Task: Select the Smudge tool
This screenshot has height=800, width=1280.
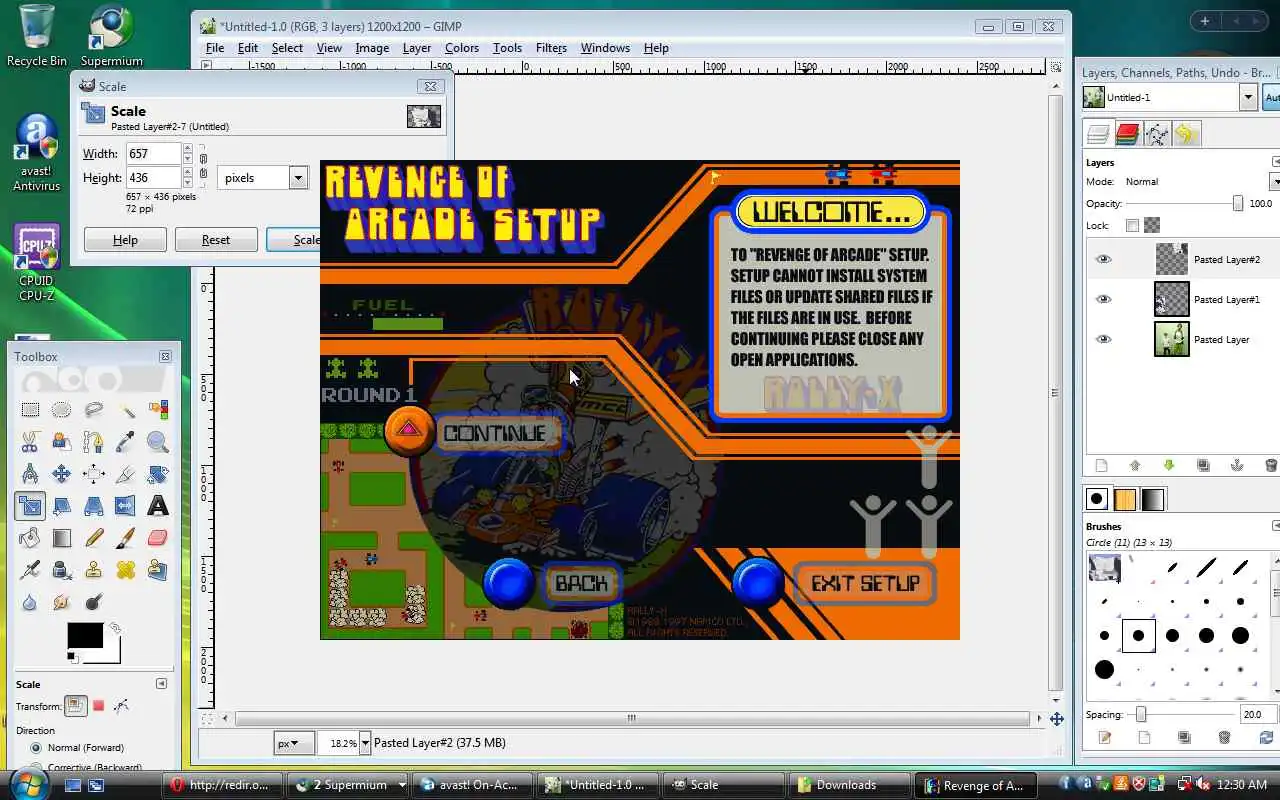Action: tap(62, 602)
